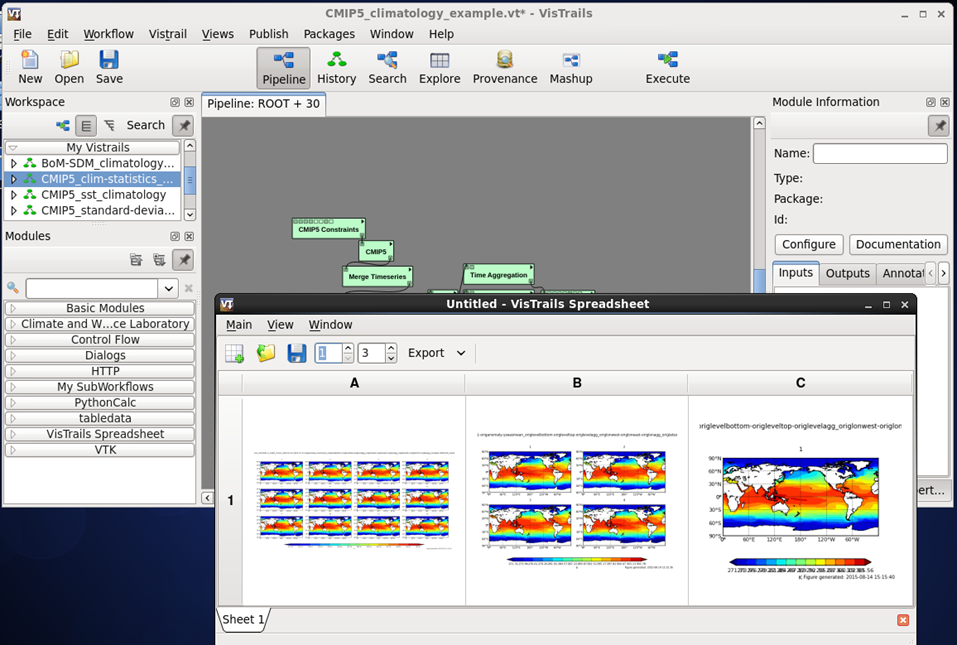Expand the CMIP5_sst_climatology vistrail
This screenshot has width=957, height=645.
click(14, 195)
